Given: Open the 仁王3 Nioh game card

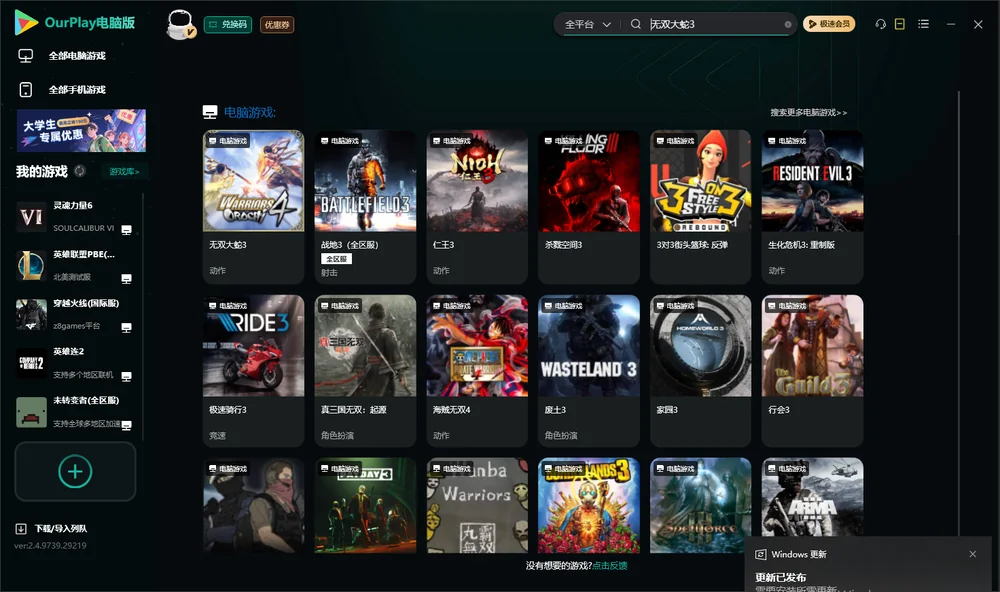Looking at the screenshot, I should pos(477,207).
